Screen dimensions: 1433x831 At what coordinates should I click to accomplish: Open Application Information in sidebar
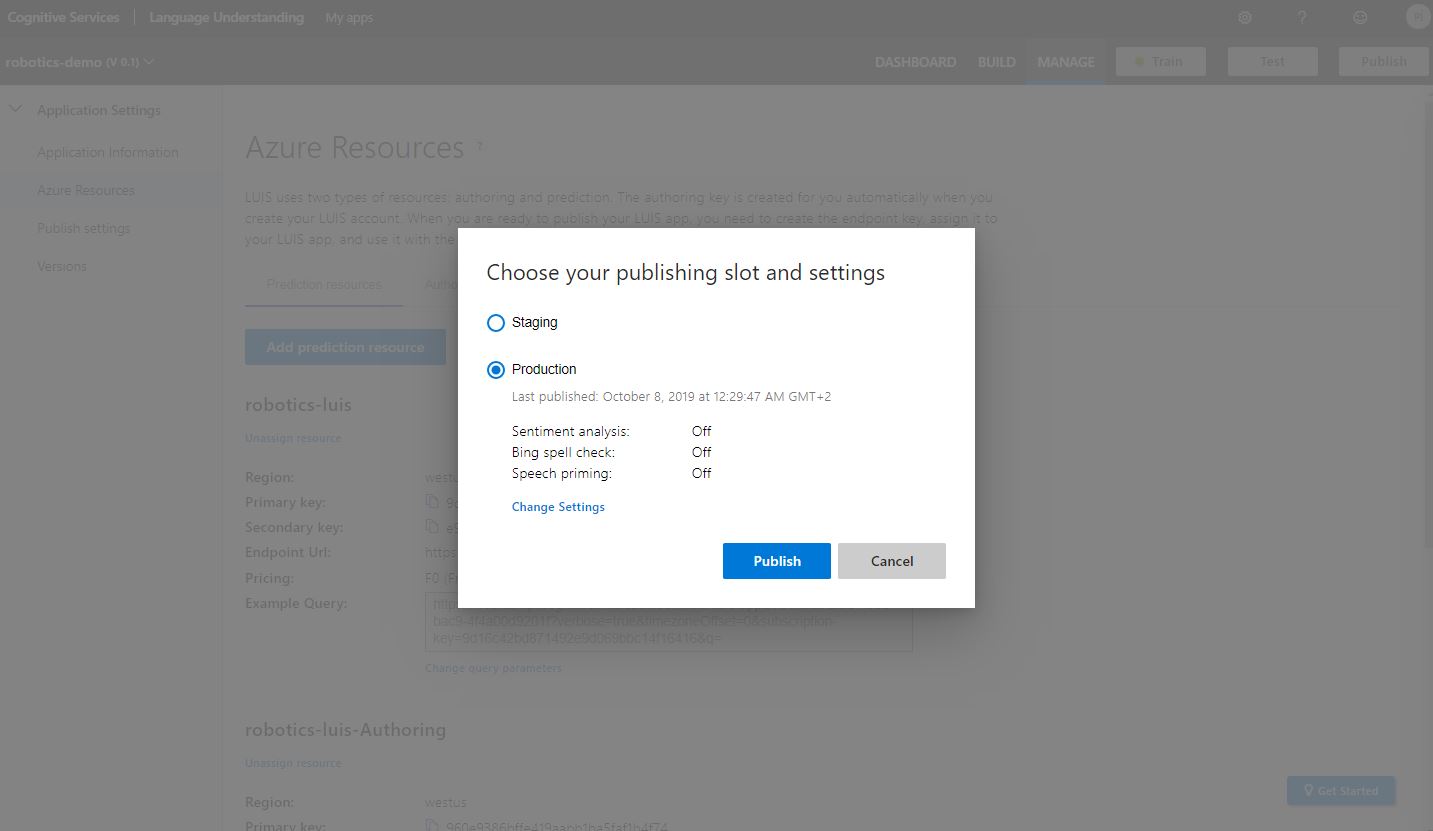[x=108, y=153]
